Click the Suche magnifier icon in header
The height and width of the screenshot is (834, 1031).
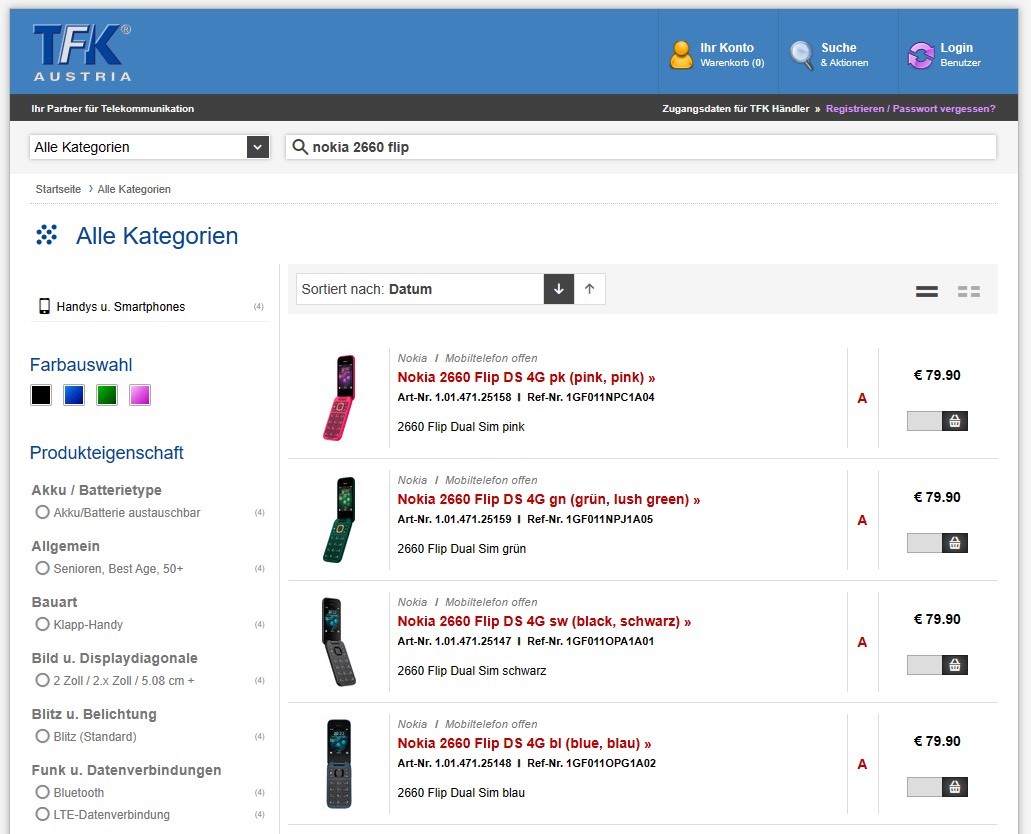[802, 55]
